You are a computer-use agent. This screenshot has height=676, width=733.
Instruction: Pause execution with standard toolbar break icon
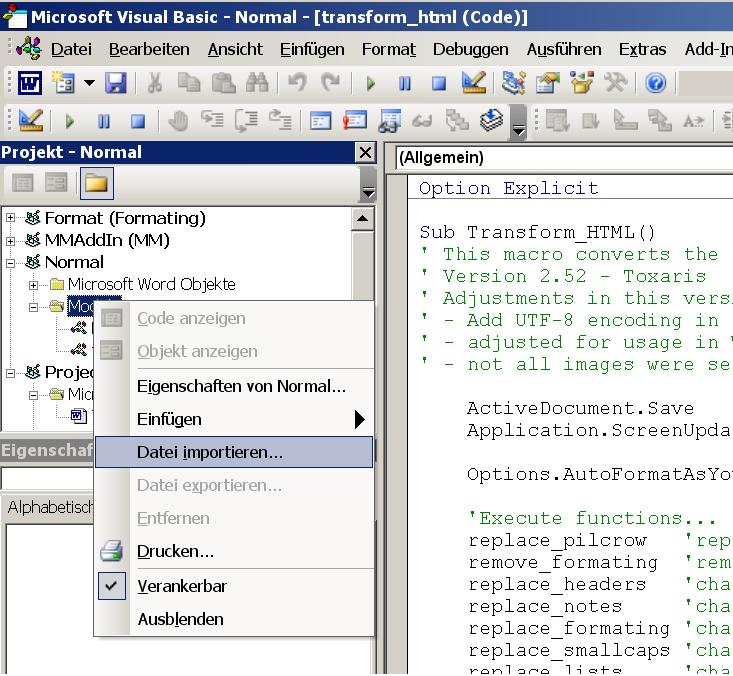tap(405, 84)
